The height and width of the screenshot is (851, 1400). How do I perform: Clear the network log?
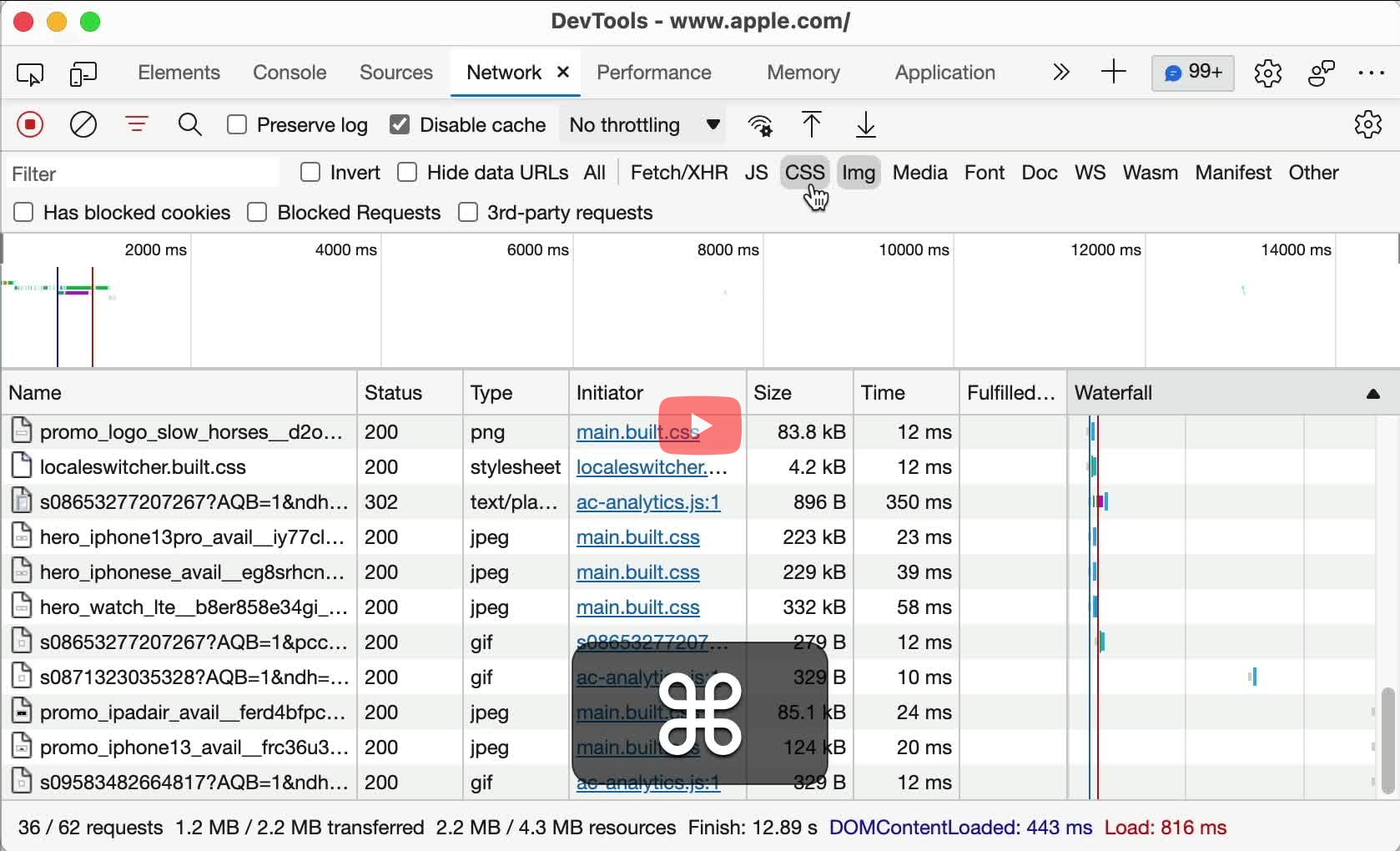(x=83, y=125)
